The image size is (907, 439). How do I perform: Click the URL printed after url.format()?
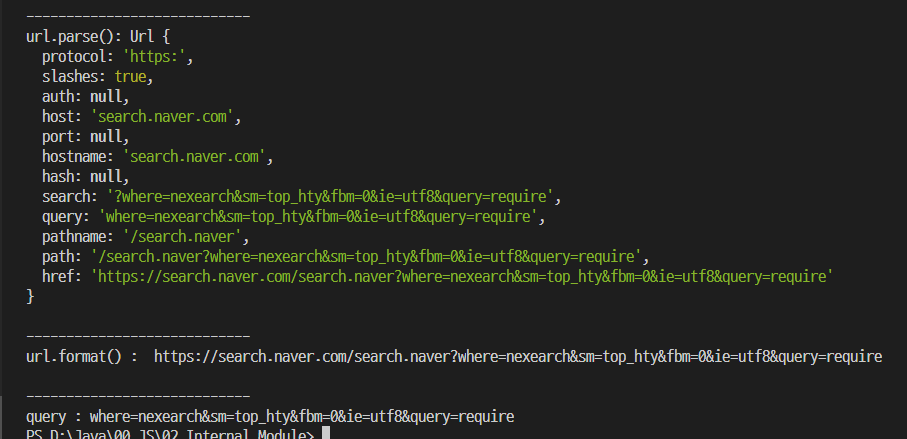pos(518,356)
